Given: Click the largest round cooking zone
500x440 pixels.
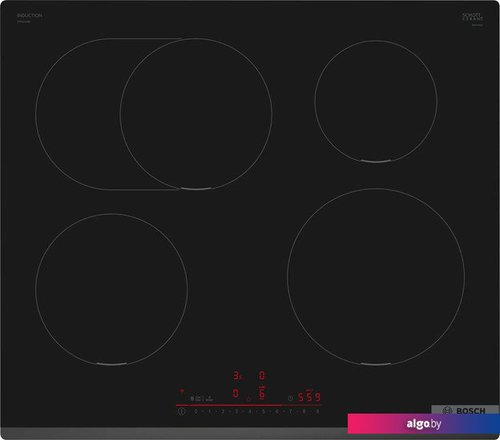Looking at the screenshot, I should click(376, 277).
